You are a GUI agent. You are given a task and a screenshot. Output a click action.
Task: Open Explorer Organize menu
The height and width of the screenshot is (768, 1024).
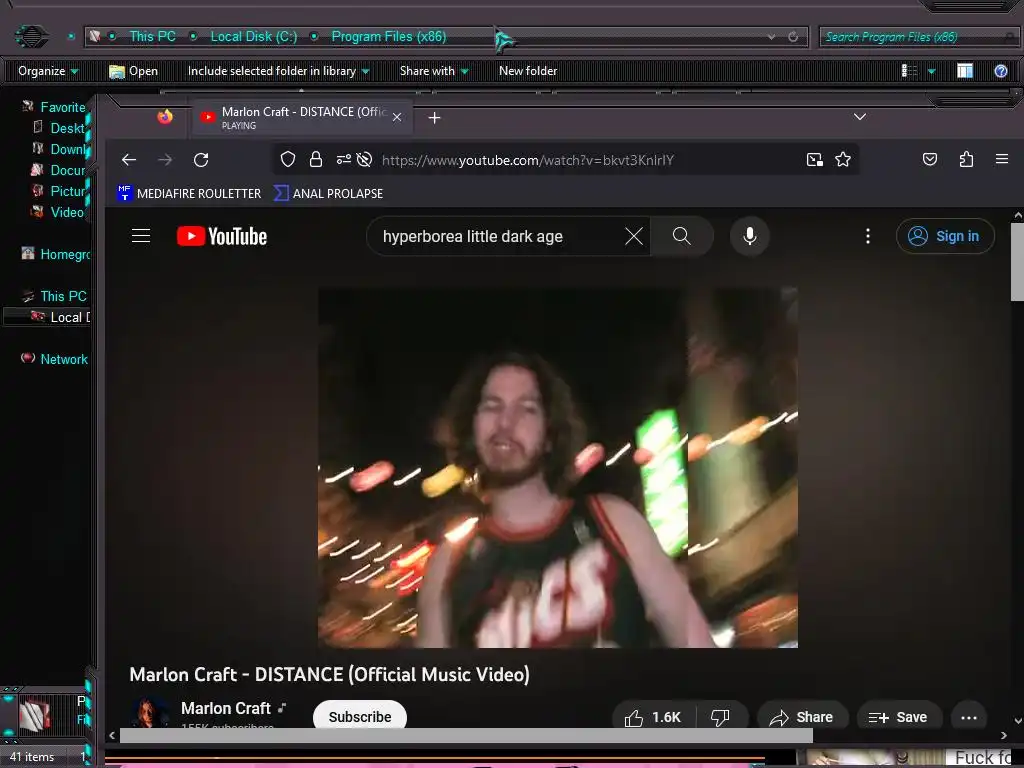(x=48, y=71)
